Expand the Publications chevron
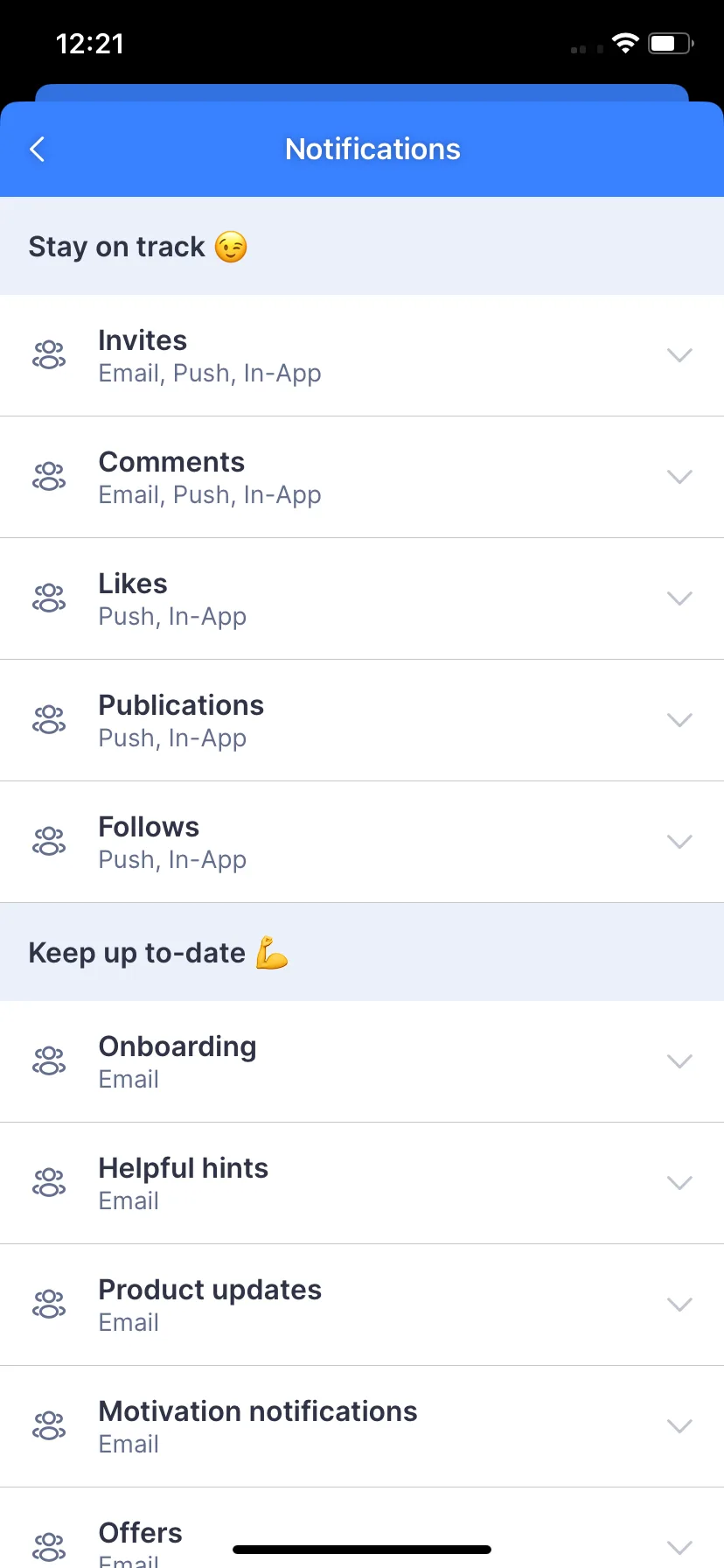Image resolution: width=724 pixels, height=1568 pixels. click(x=679, y=720)
